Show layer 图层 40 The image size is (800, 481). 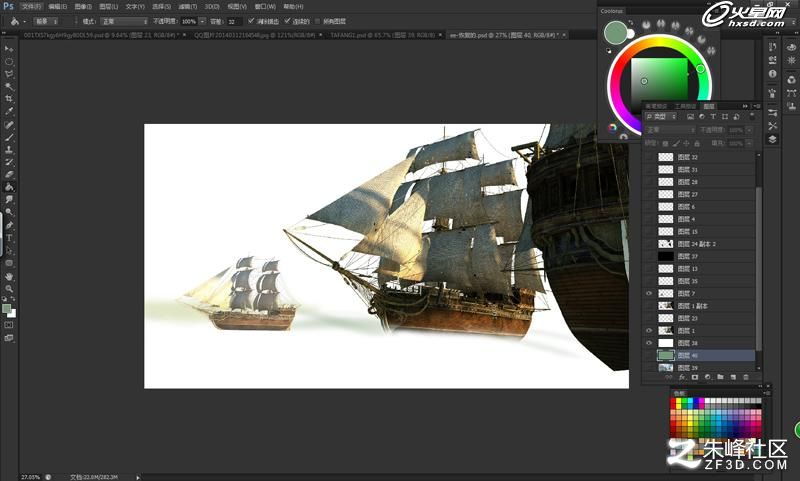[x=649, y=355]
